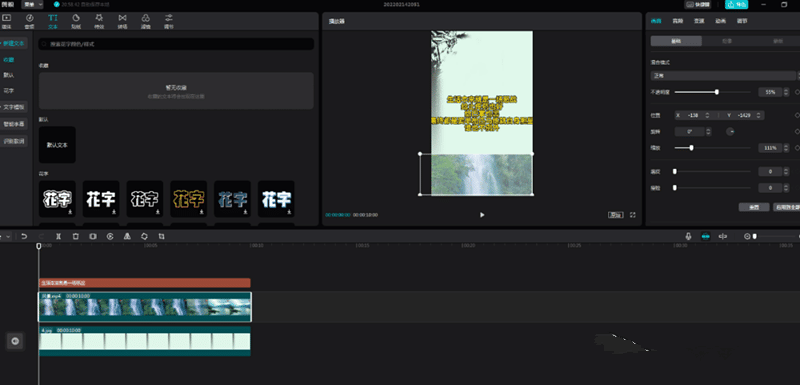Click the opacity slider handle
This screenshot has height=385, width=800.
(x=717, y=92)
